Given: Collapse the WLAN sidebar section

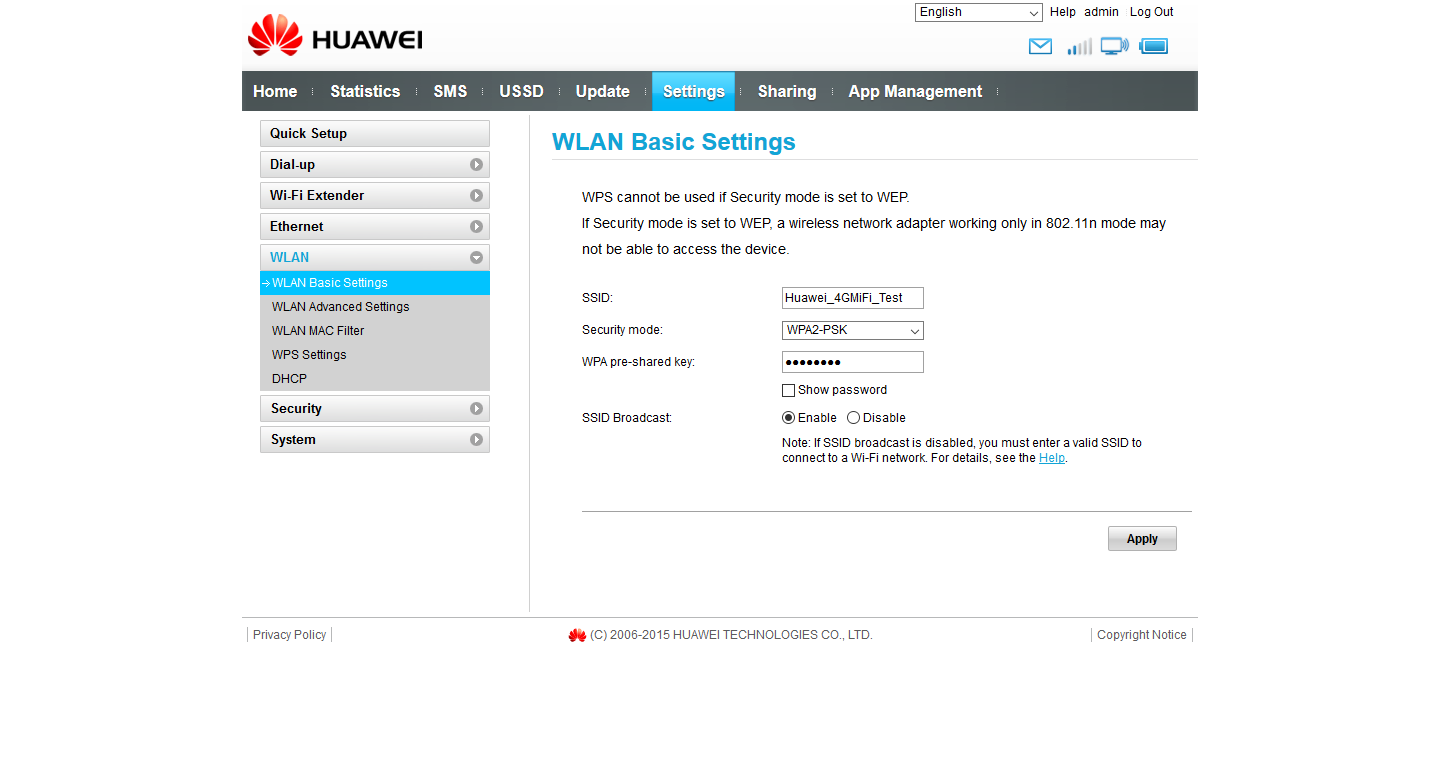Looking at the screenshot, I should click(x=476, y=258).
